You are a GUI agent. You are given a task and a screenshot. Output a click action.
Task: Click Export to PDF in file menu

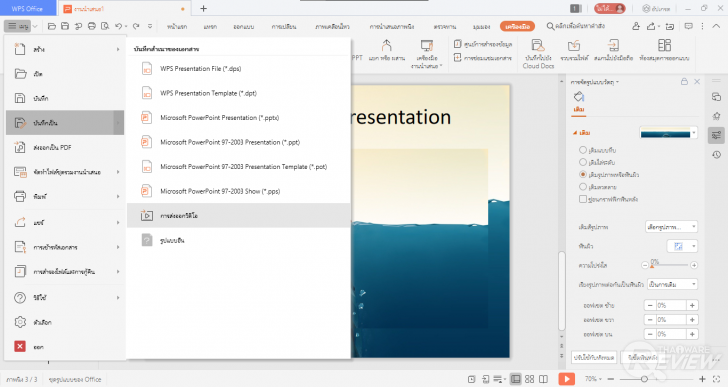point(65,147)
